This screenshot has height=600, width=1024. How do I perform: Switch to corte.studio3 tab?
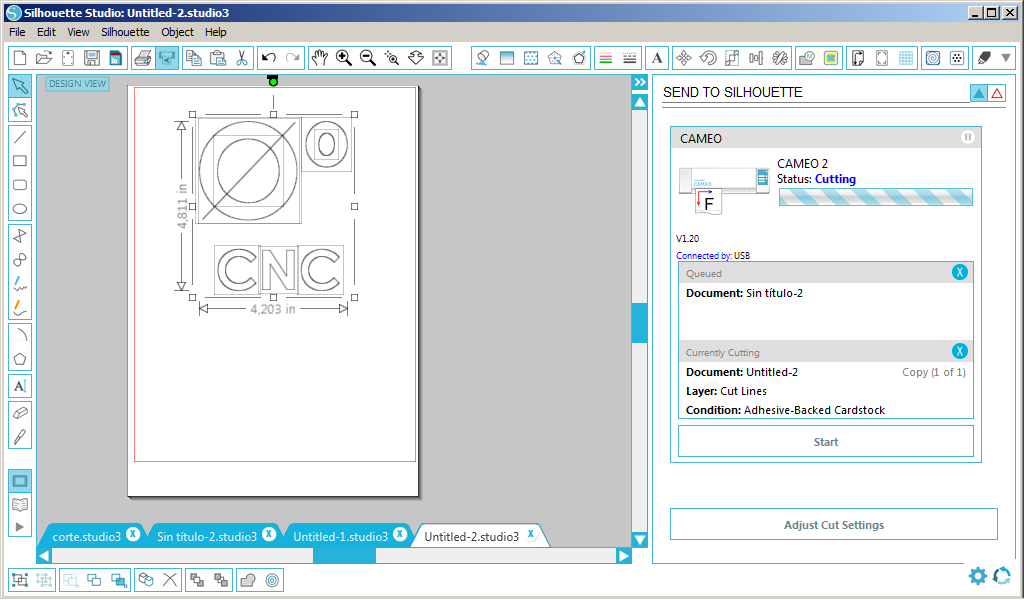pos(86,537)
